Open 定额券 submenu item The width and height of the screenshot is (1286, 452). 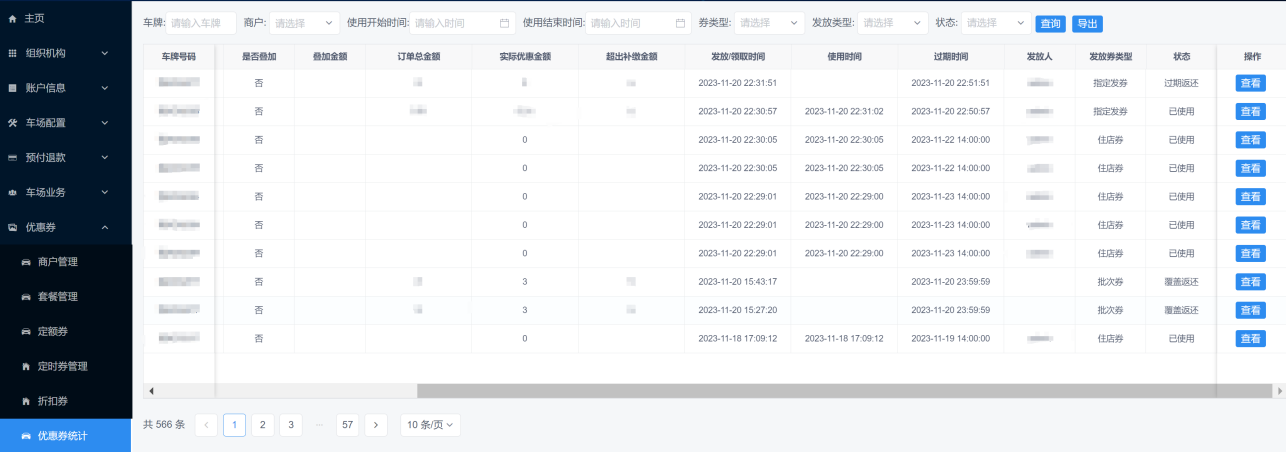click(65, 331)
